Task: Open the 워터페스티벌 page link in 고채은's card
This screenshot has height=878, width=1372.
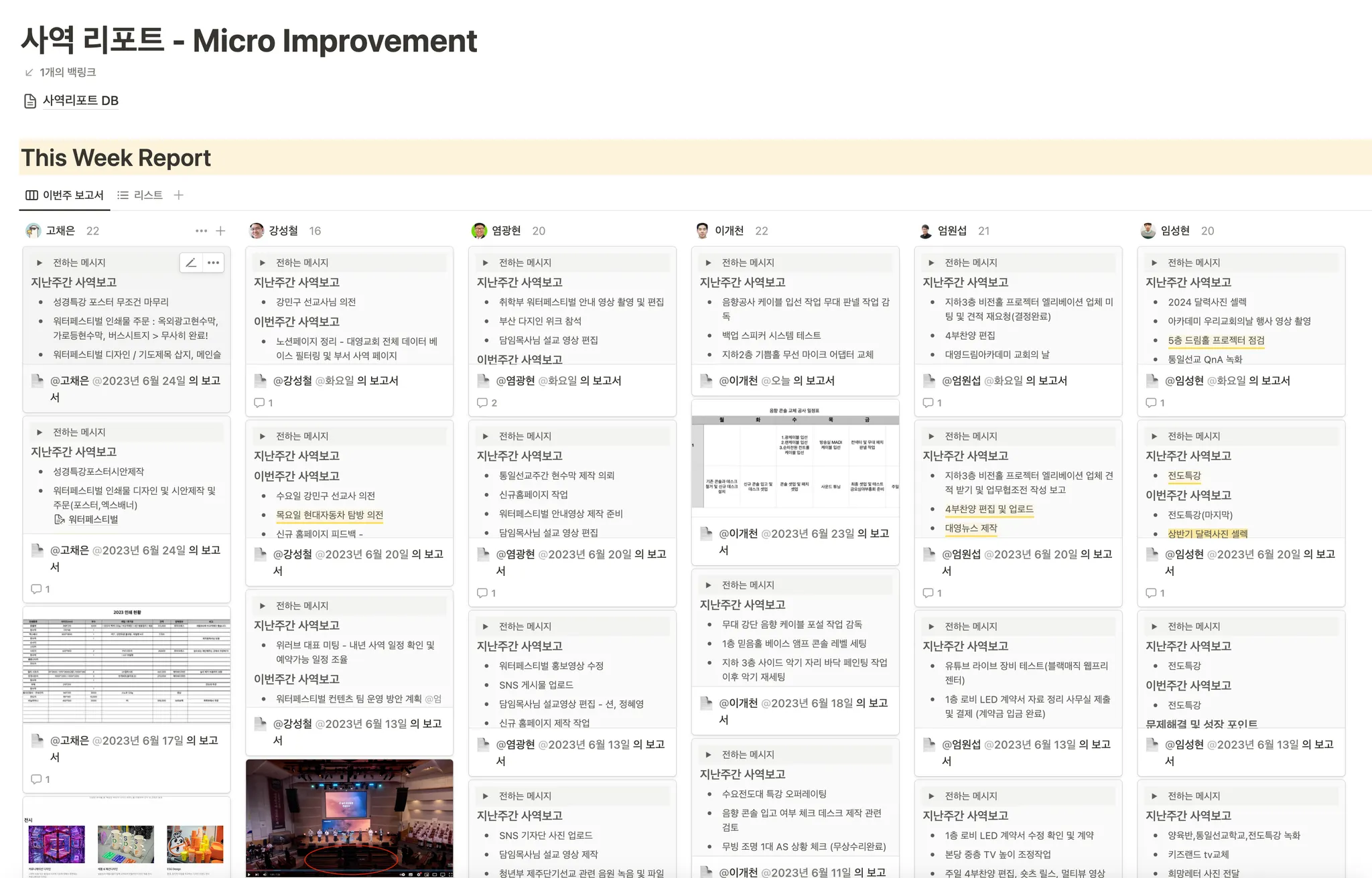Action: click(92, 520)
